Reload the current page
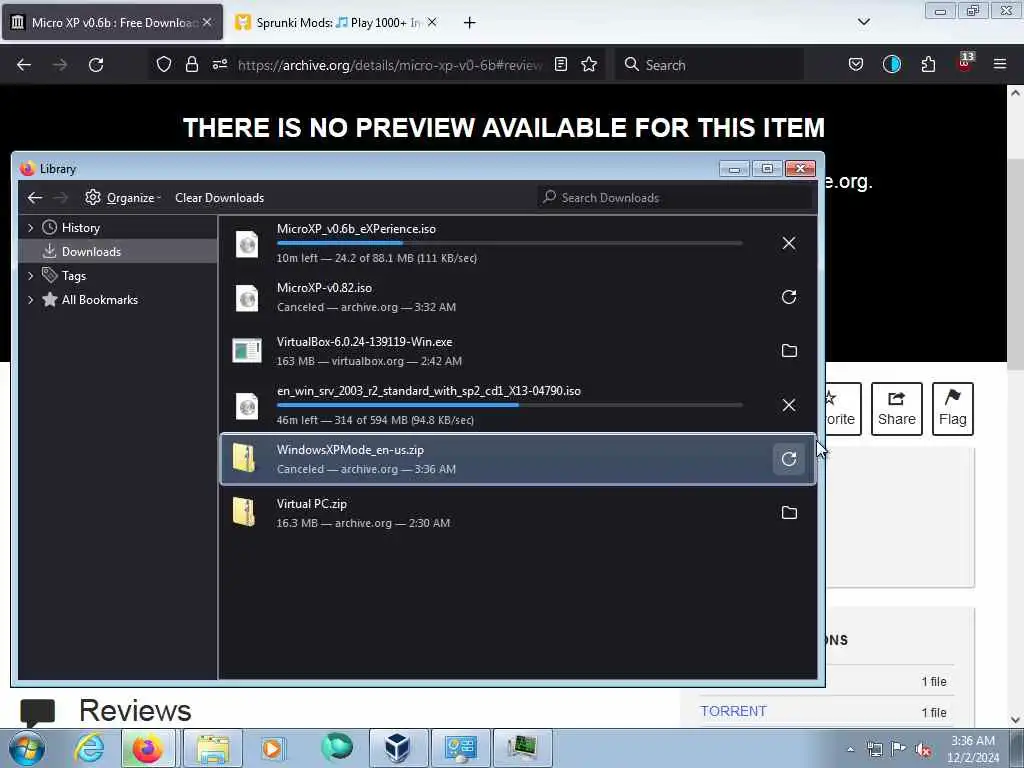This screenshot has width=1024, height=768. click(x=96, y=65)
